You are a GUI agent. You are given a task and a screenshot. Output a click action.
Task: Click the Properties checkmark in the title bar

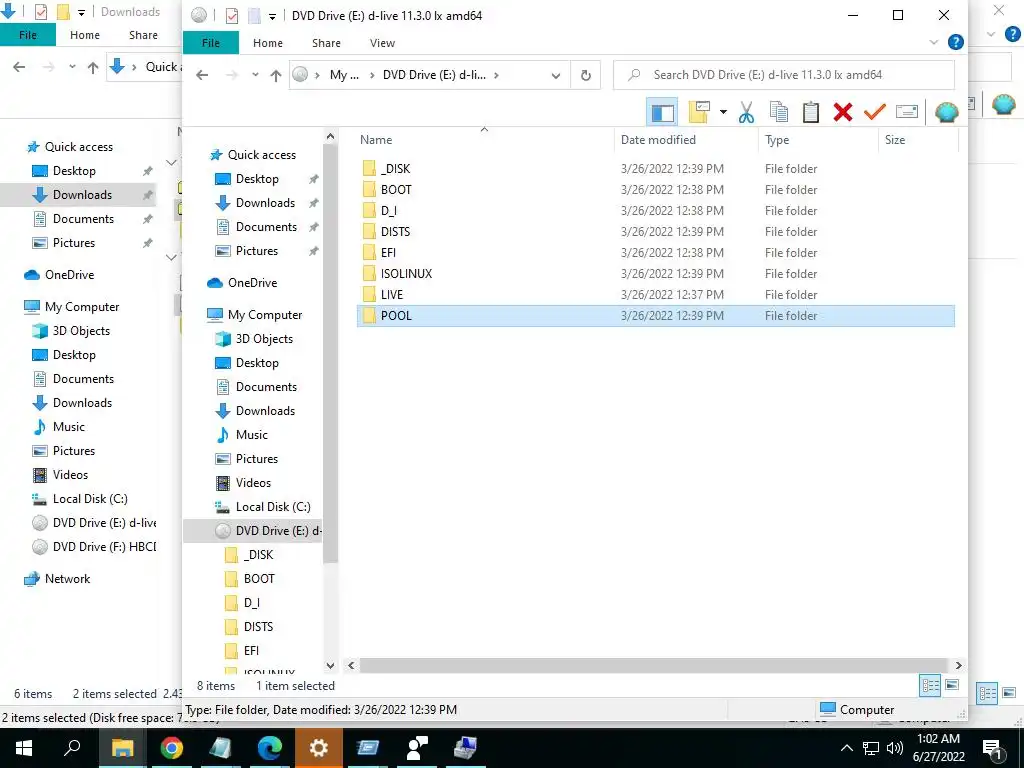232,16
